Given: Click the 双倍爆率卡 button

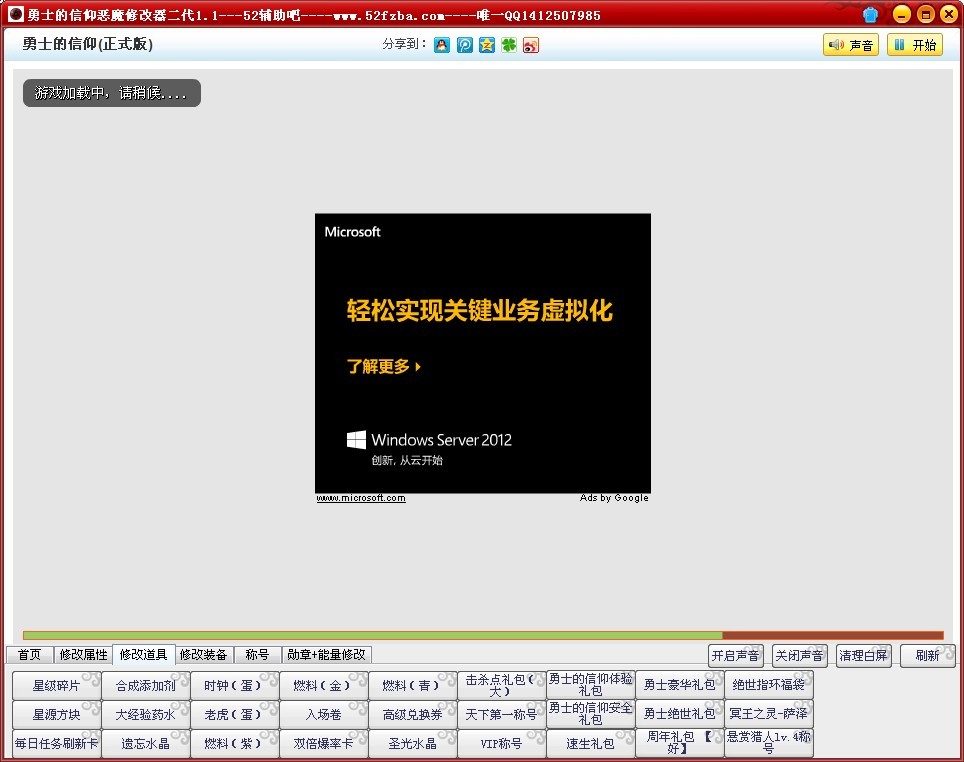Looking at the screenshot, I should (324, 743).
